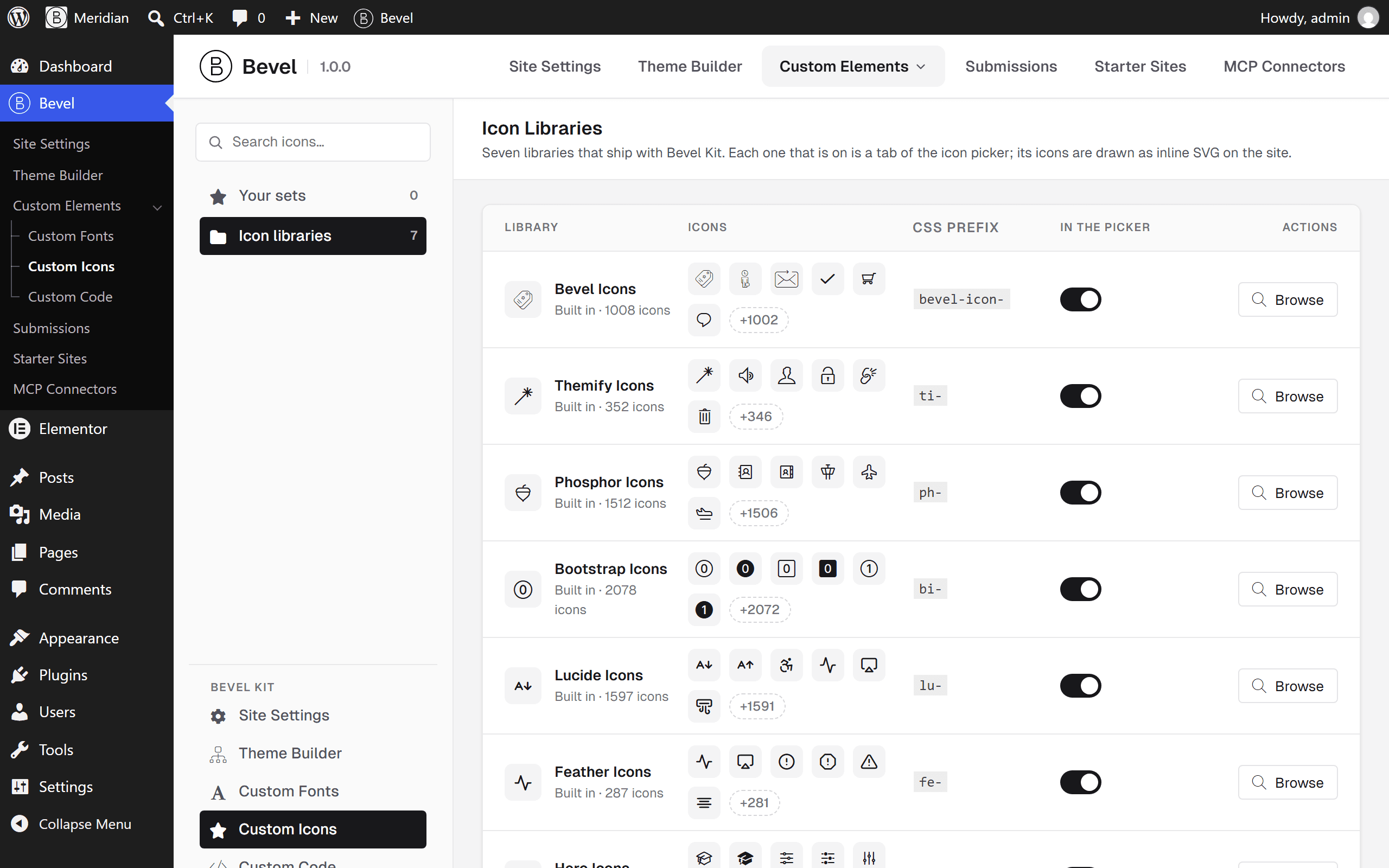1389x868 pixels.
Task: Browse the Feather Icons library
Action: pyautogui.click(x=1288, y=782)
